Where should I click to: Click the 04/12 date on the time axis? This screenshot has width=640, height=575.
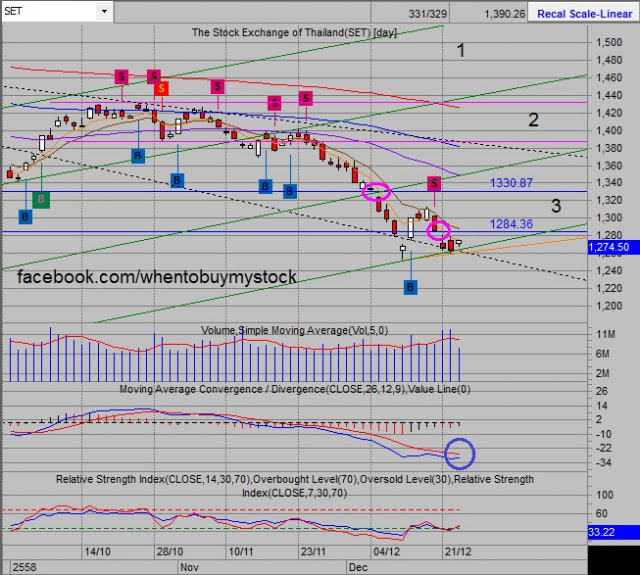click(x=386, y=552)
